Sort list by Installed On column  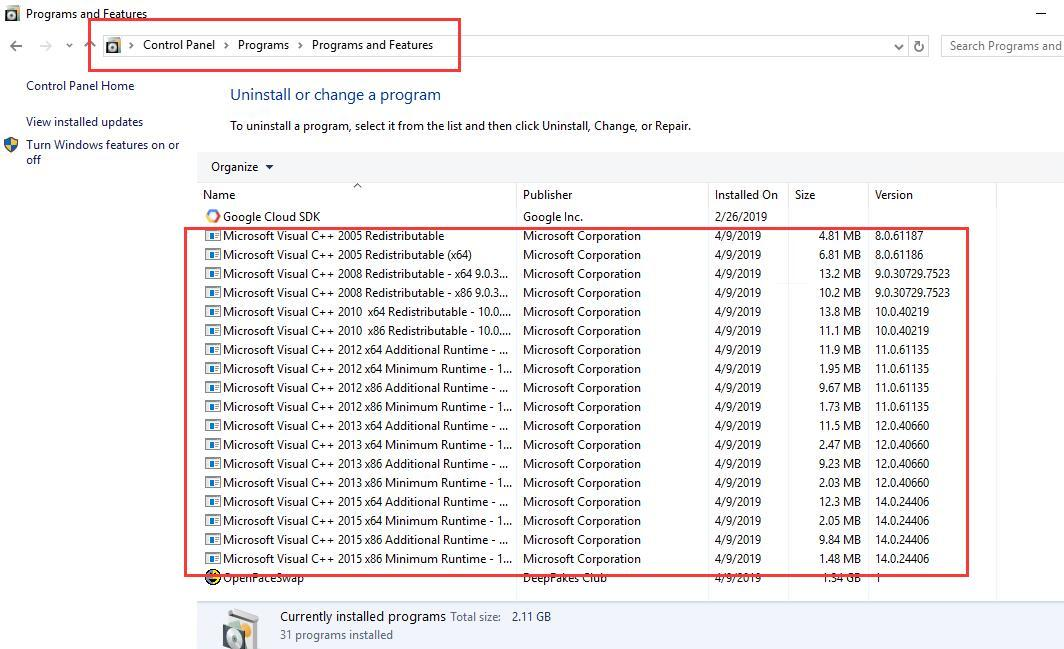coord(746,195)
